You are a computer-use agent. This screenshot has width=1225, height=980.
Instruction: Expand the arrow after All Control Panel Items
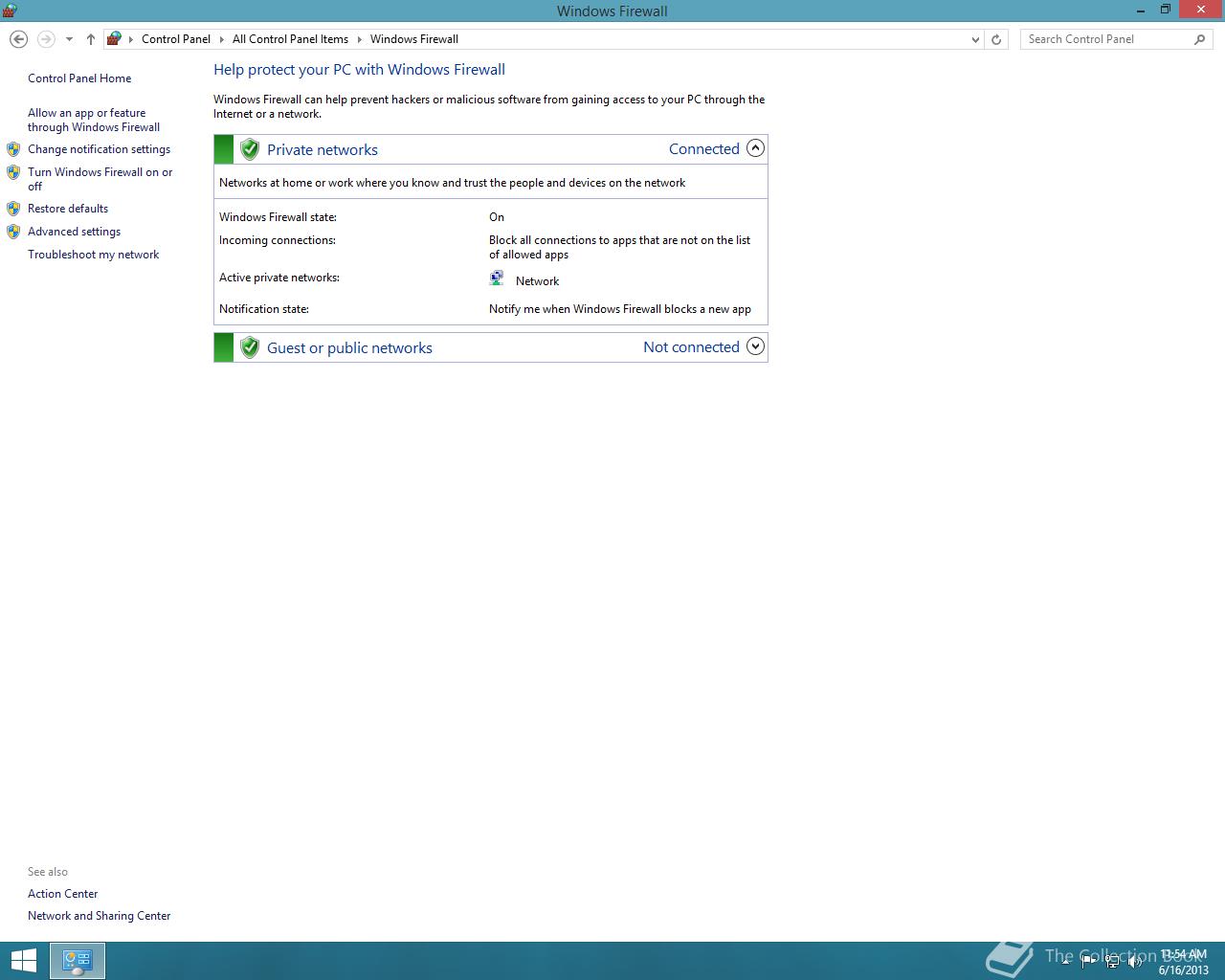pos(360,39)
